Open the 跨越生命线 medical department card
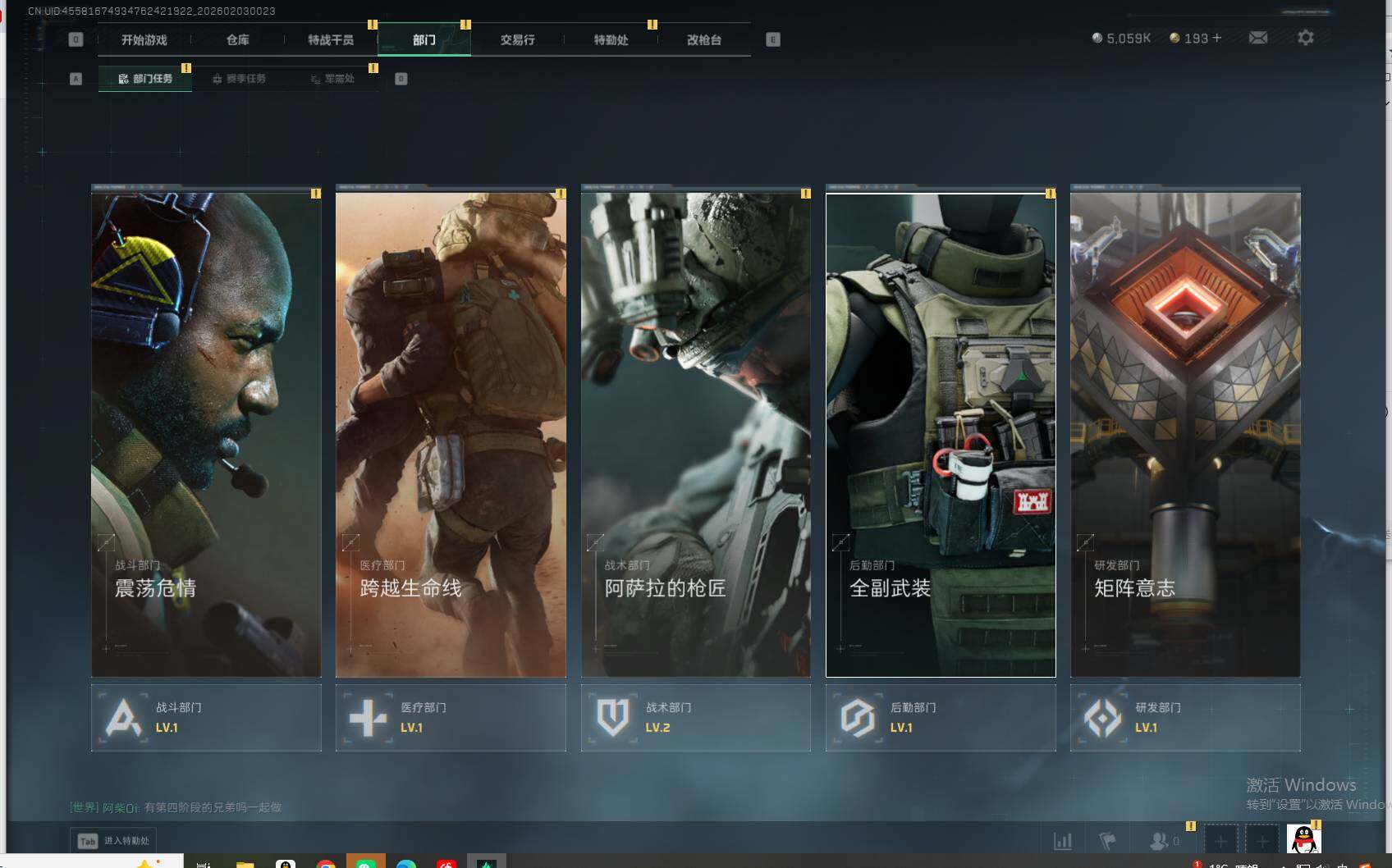1392x868 pixels. point(451,435)
